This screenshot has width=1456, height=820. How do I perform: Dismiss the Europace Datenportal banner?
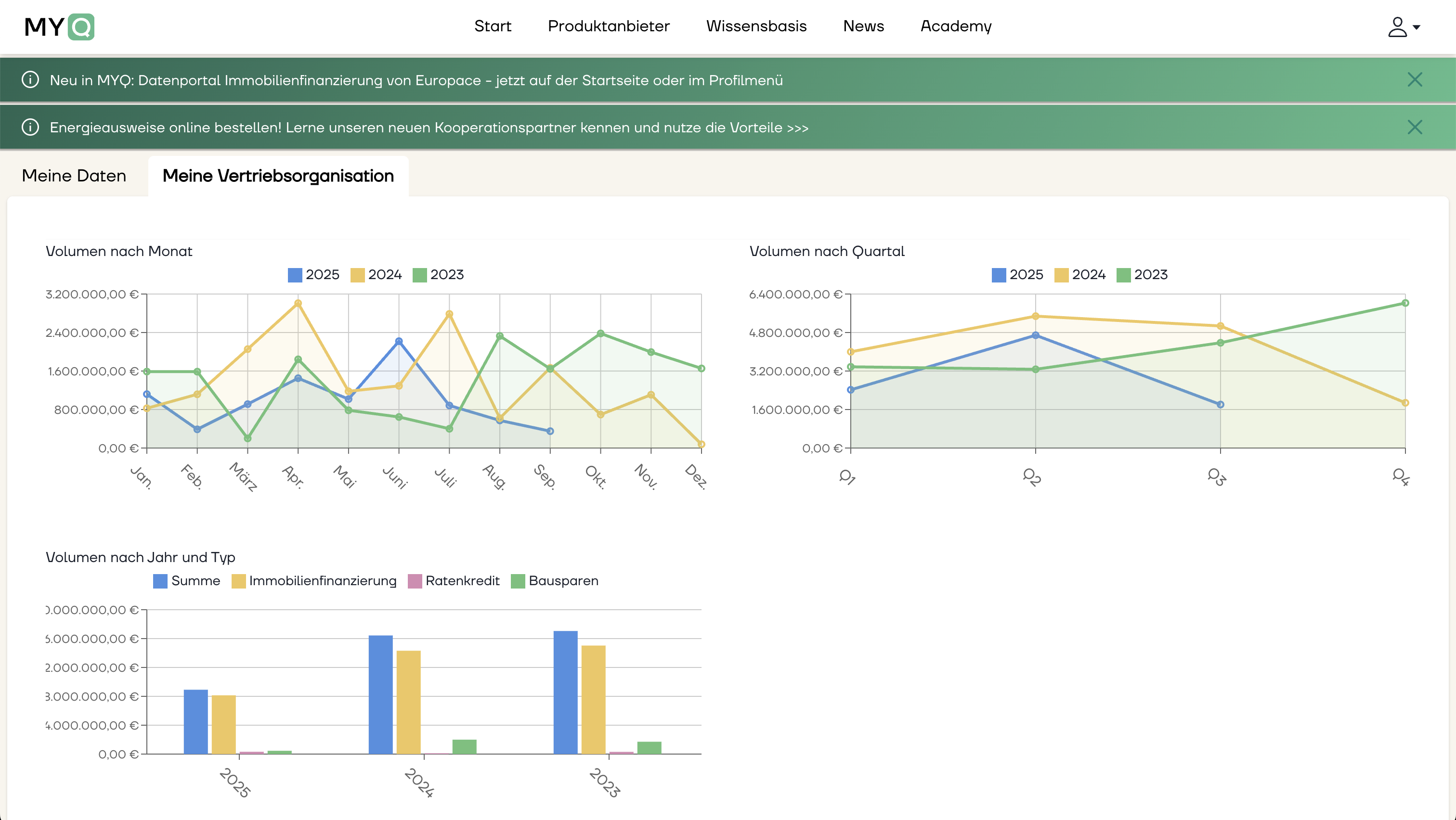point(1414,79)
